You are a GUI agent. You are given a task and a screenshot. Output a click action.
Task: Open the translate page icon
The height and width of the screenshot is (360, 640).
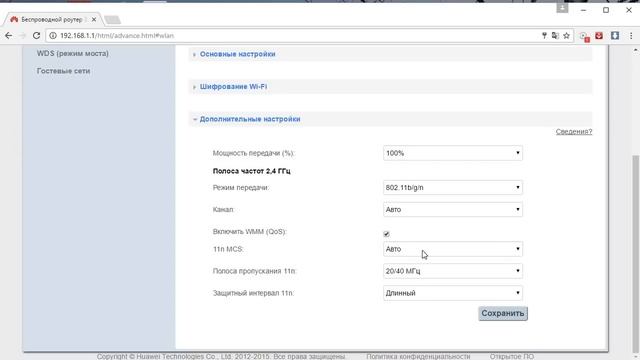click(555, 36)
